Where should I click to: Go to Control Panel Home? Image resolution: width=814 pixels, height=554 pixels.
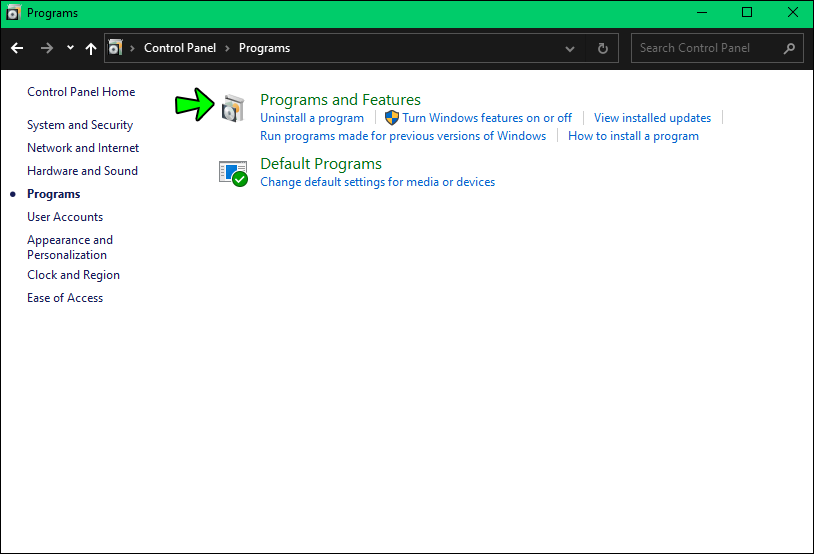[81, 92]
